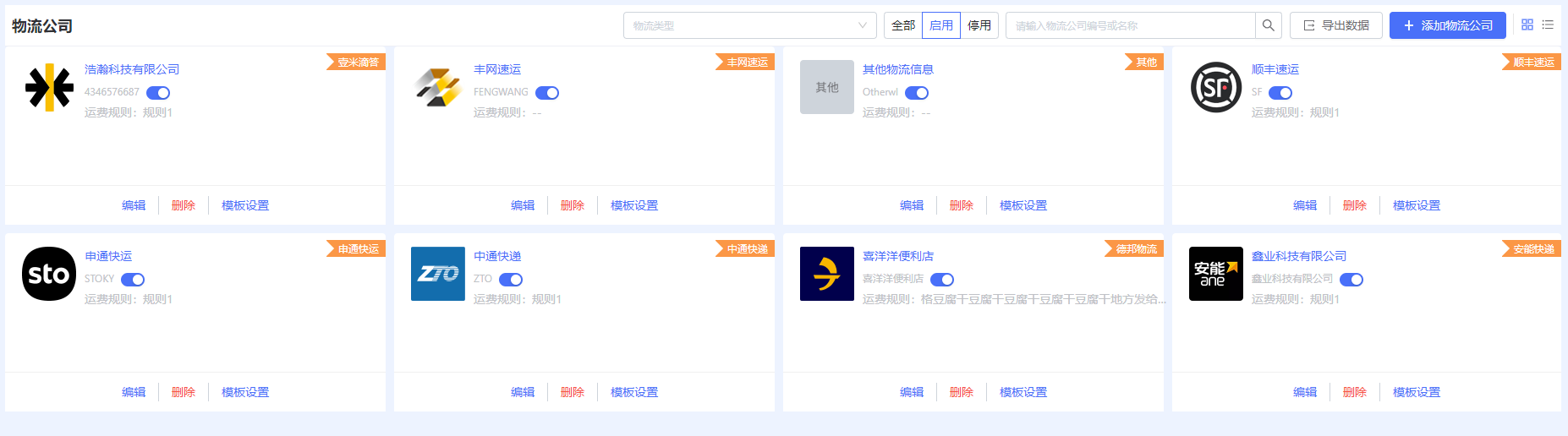This screenshot has width=1568, height=436.
Task: Toggle the Otherwl enable switch
Action: tap(917, 93)
